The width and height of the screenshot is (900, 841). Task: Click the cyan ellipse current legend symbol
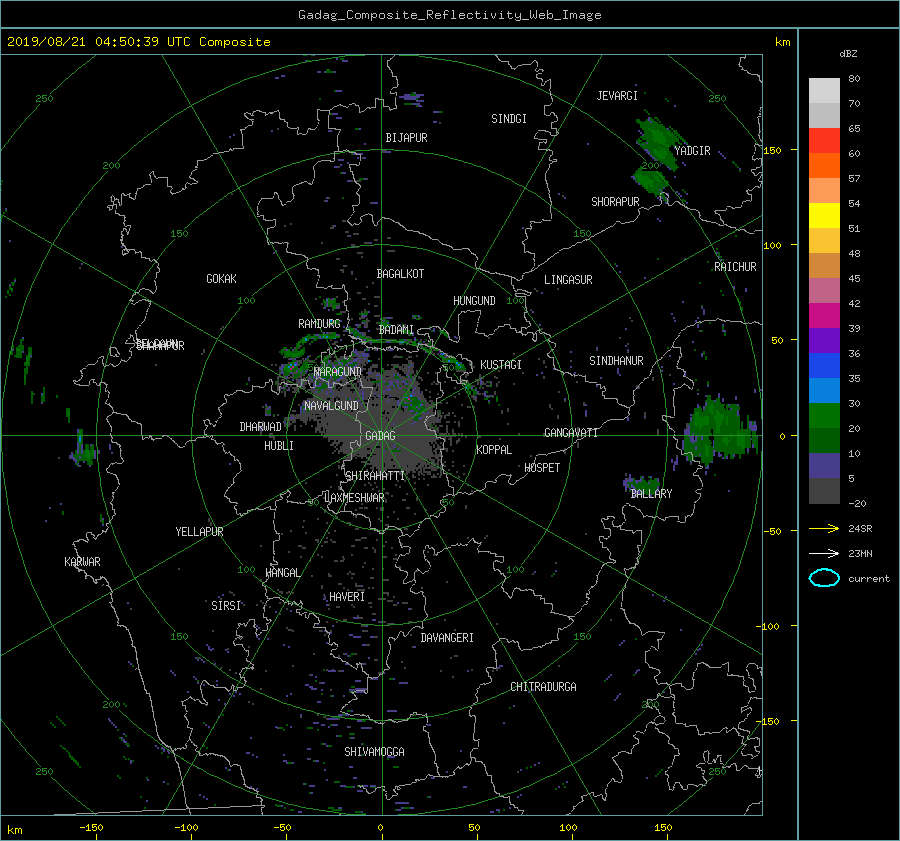point(824,578)
